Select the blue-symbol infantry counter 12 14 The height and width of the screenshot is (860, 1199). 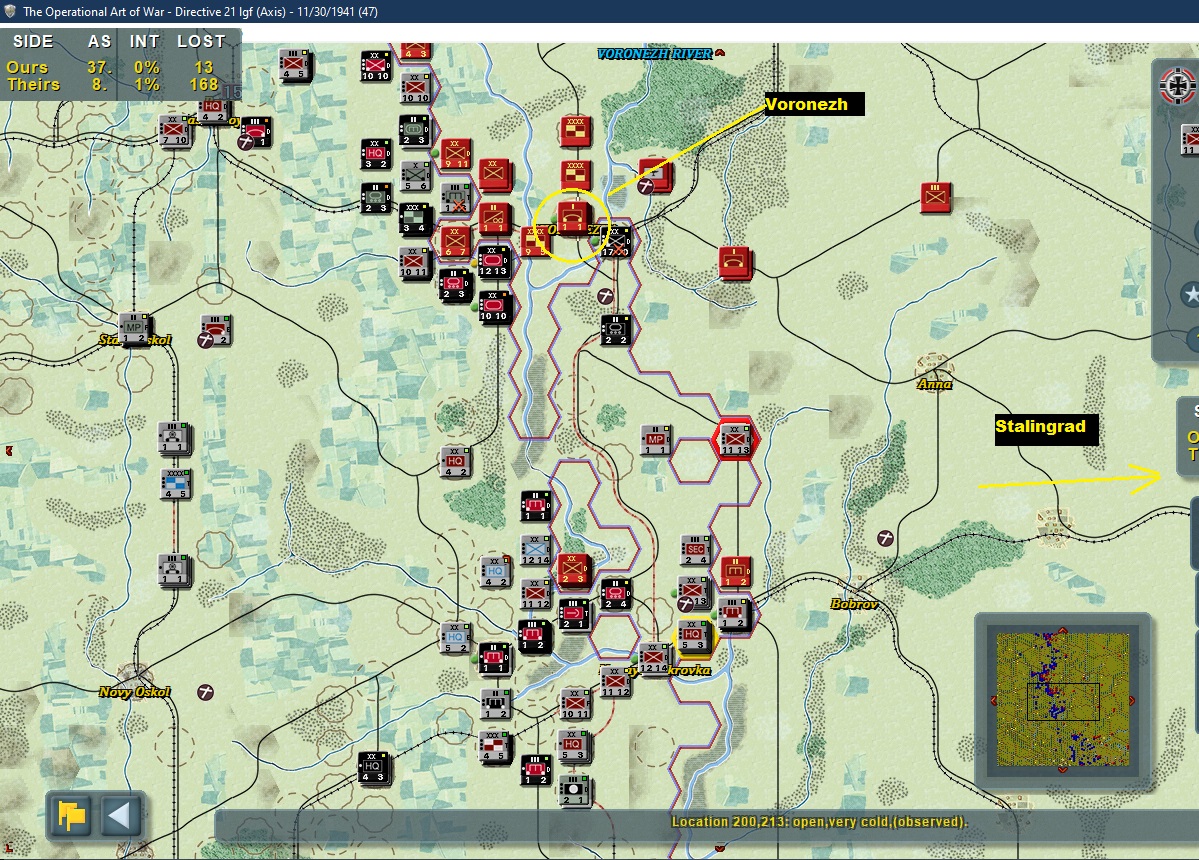pyautogui.click(x=535, y=550)
